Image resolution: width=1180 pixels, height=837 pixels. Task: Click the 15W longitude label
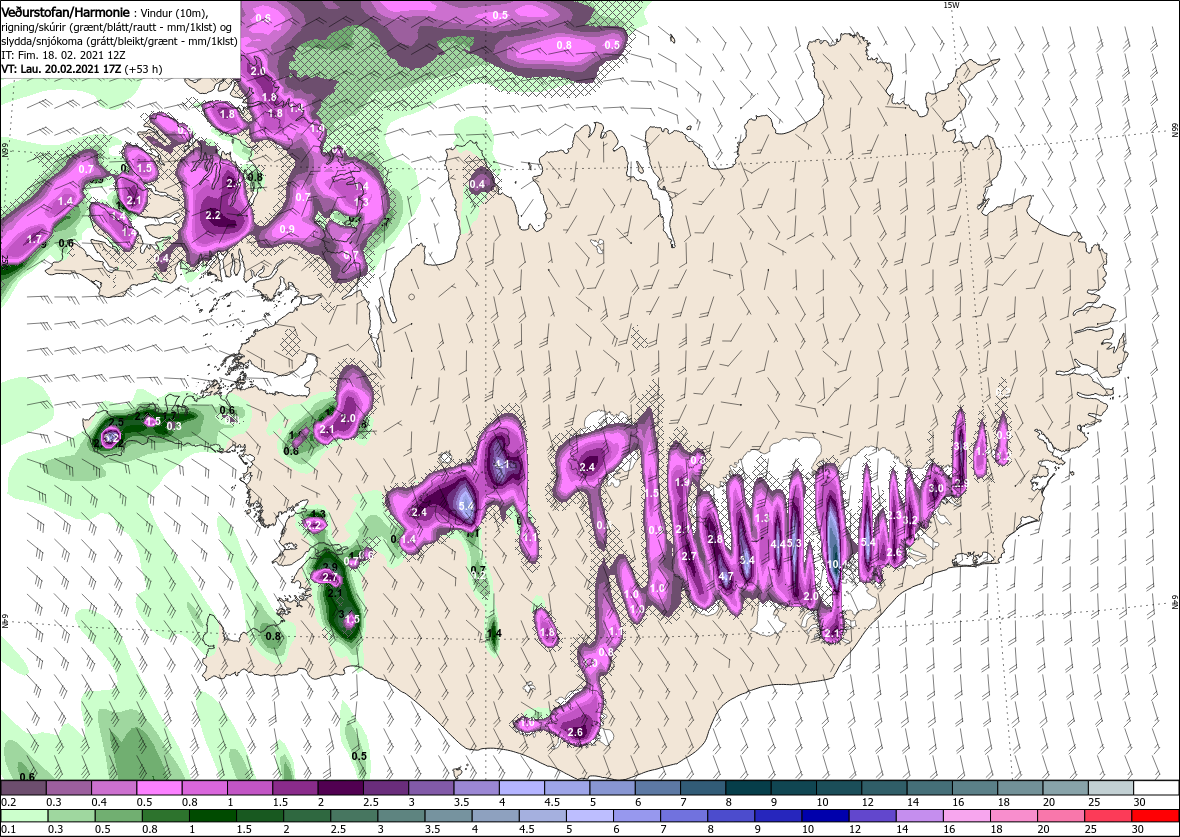(951, 5)
